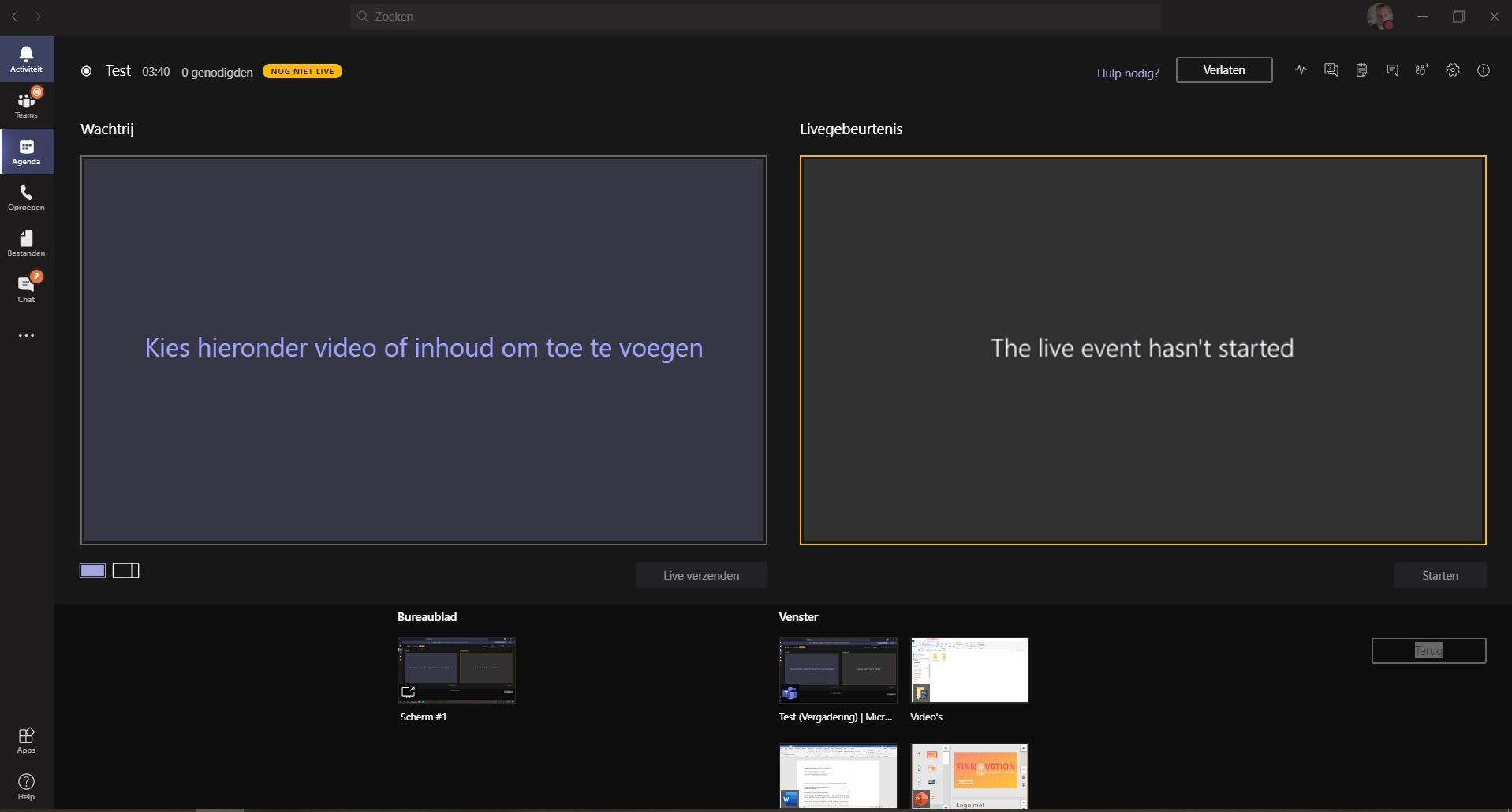Image resolution: width=1512 pixels, height=812 pixels.
Task: Switch to the Agenda tab
Action: coord(26,152)
